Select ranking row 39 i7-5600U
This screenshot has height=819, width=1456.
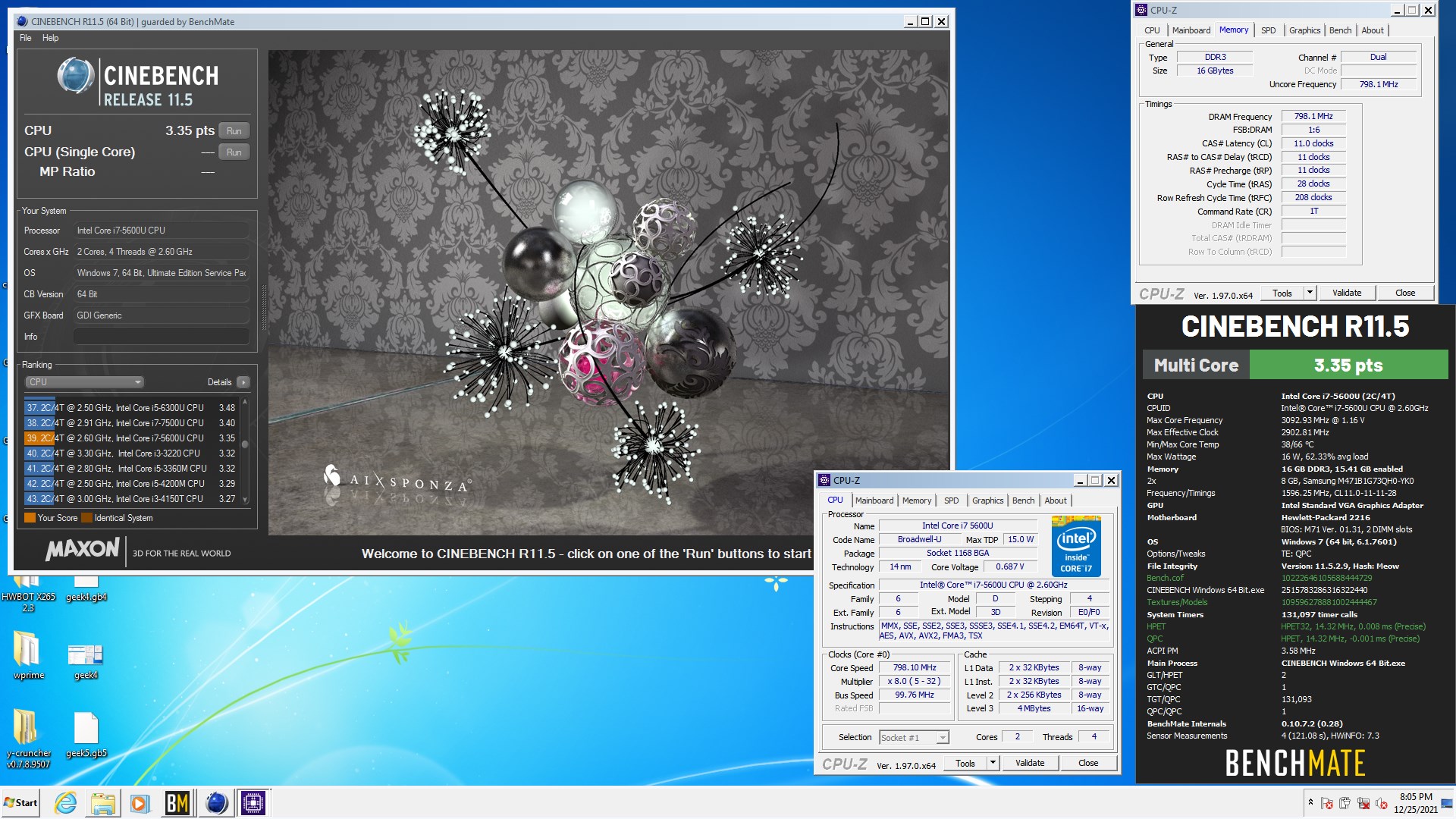click(x=130, y=438)
